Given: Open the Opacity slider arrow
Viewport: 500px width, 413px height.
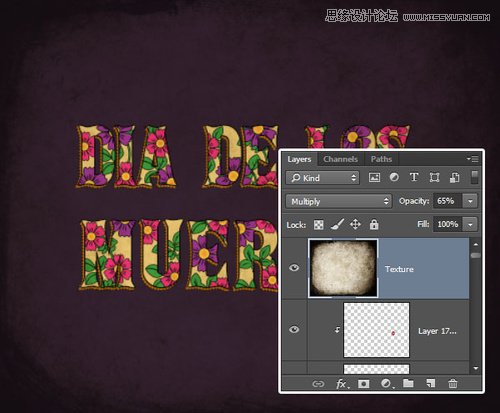Looking at the screenshot, I should [470, 201].
